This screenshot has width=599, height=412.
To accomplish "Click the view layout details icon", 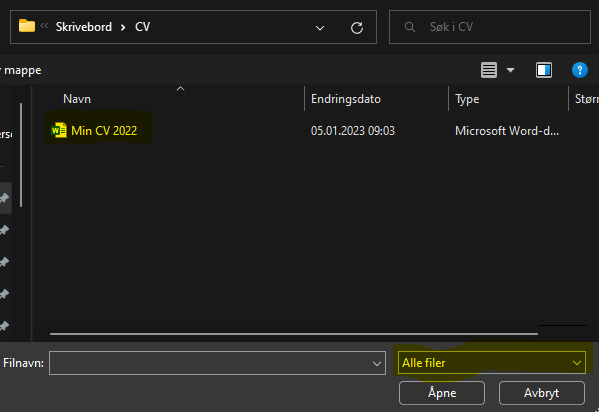I will [x=489, y=70].
